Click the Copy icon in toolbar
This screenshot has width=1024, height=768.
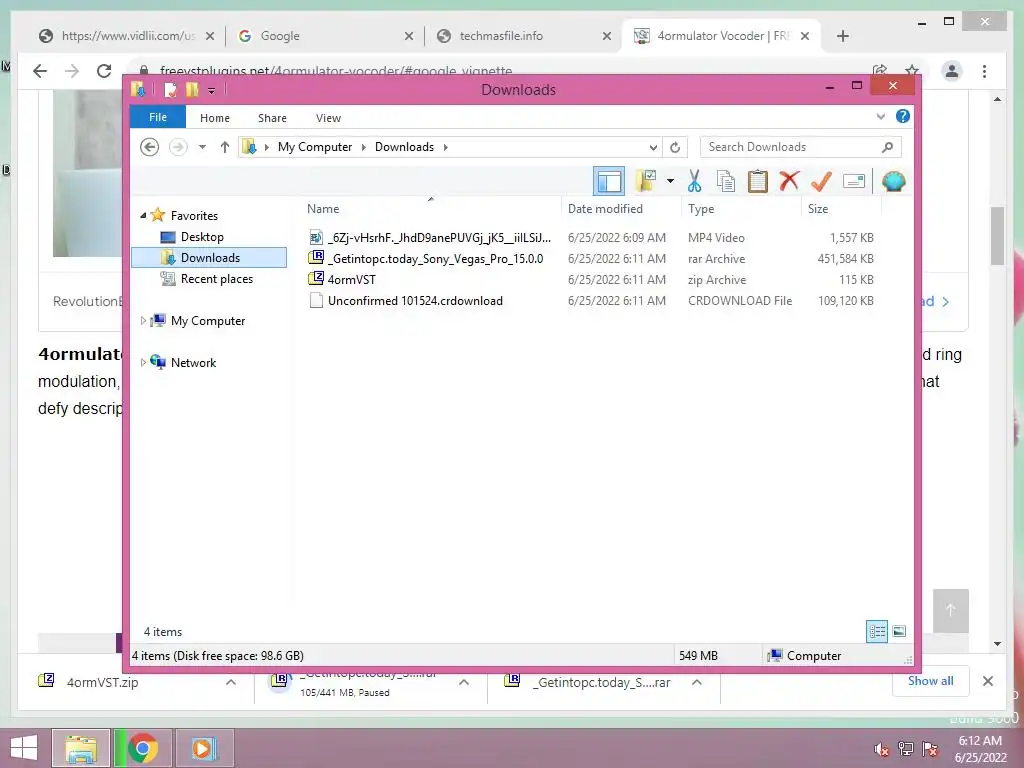[x=726, y=181]
